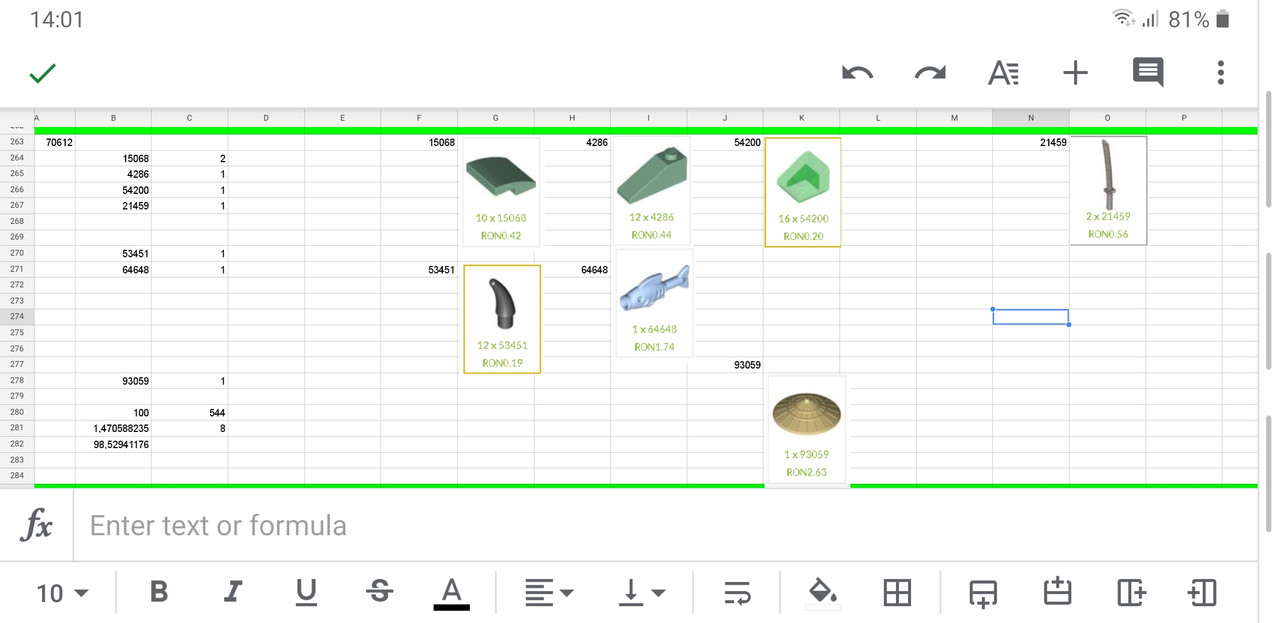Toggle text wrapping

coord(737,593)
